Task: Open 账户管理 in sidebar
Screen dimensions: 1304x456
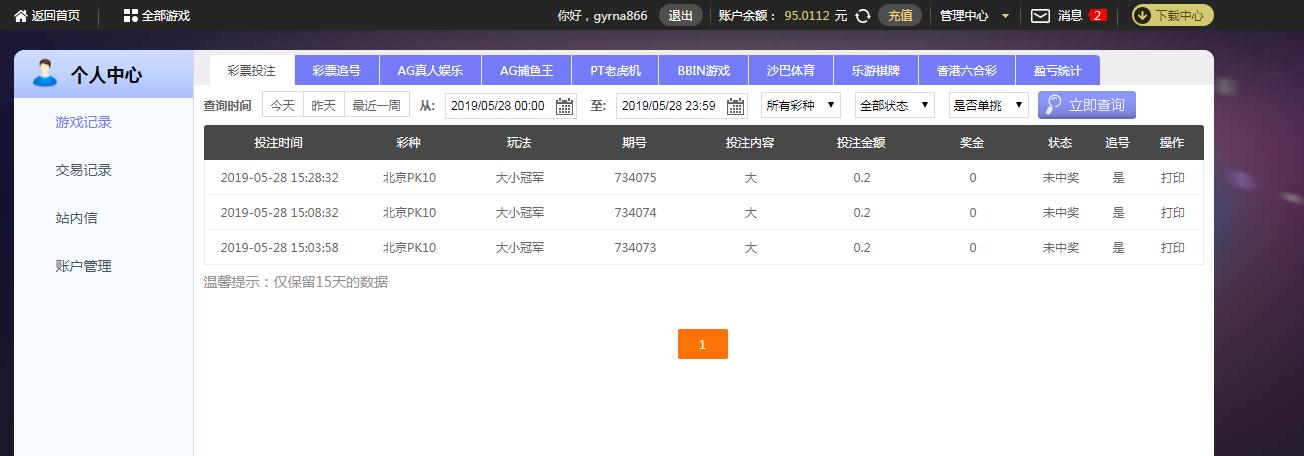Action: tap(84, 266)
